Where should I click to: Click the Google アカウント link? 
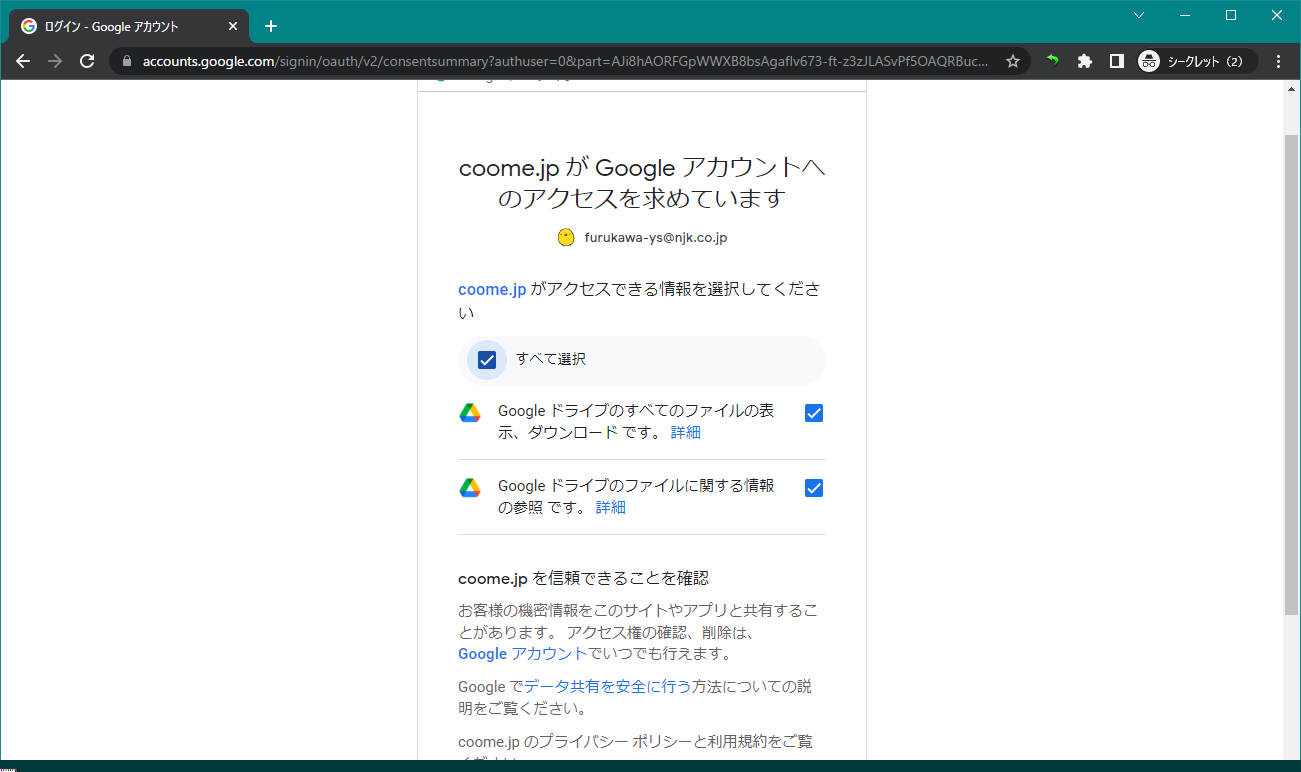(522, 653)
